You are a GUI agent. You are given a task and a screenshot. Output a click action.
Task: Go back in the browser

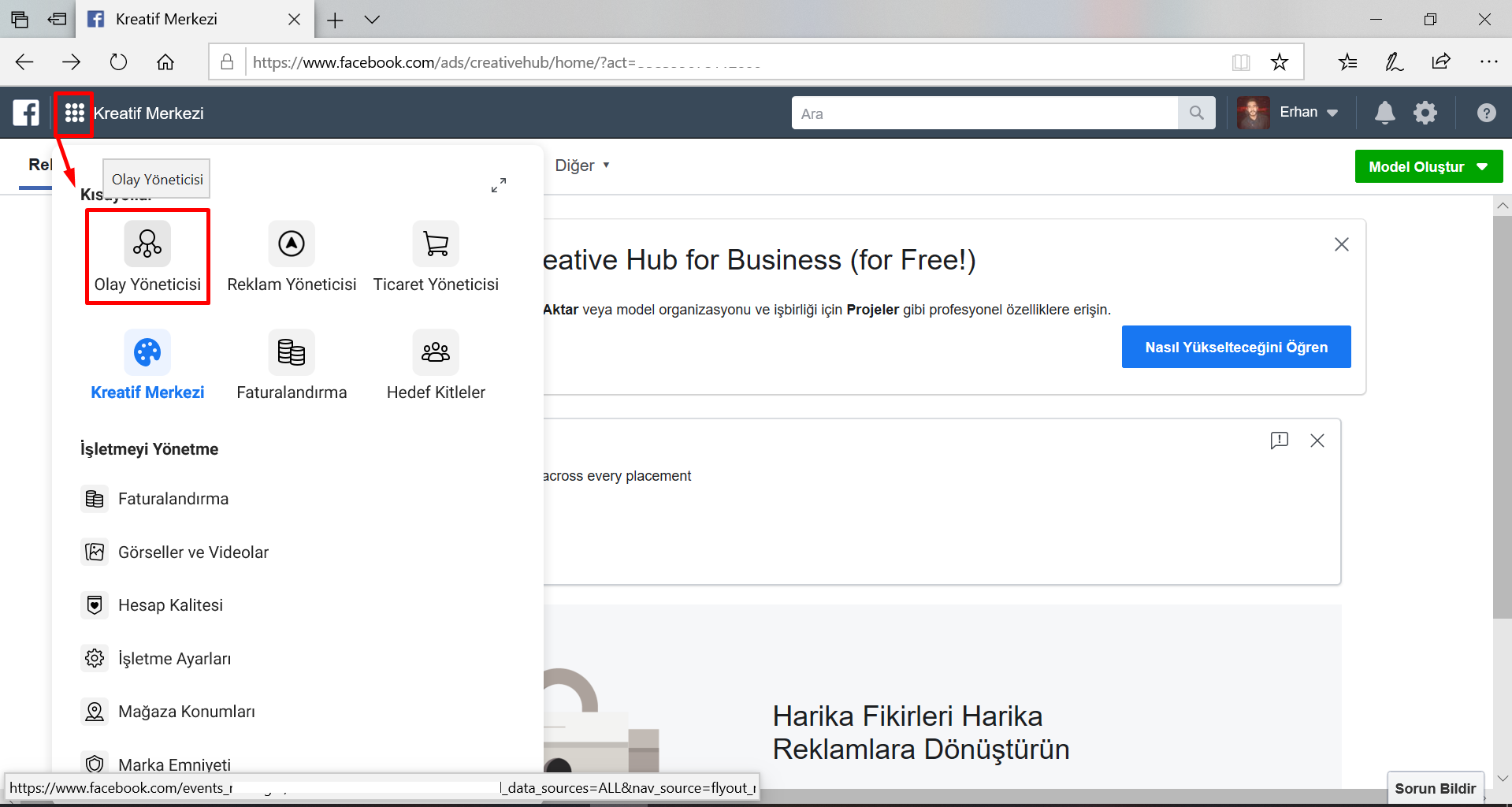[24, 62]
